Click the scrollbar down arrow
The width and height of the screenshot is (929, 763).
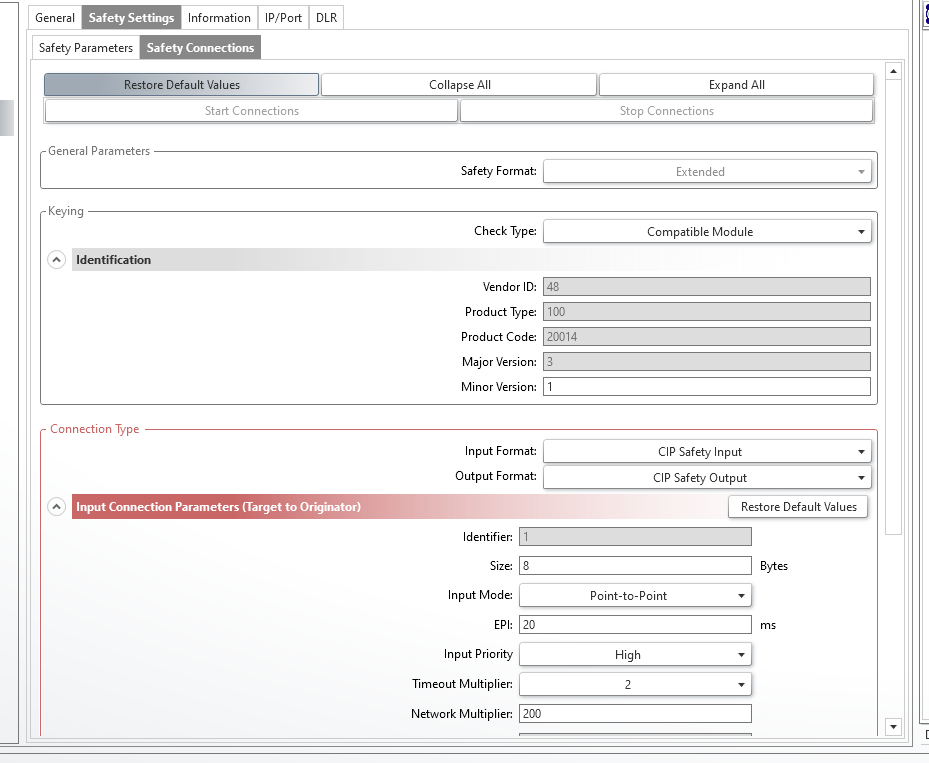893,726
